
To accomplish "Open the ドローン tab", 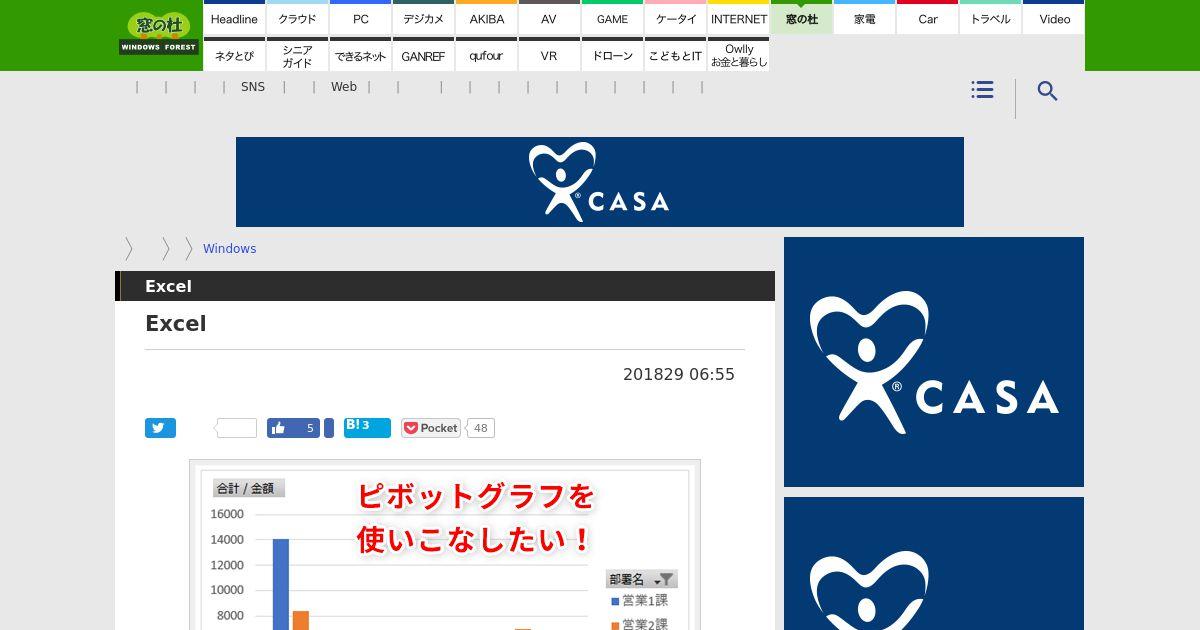I will click(612, 54).
